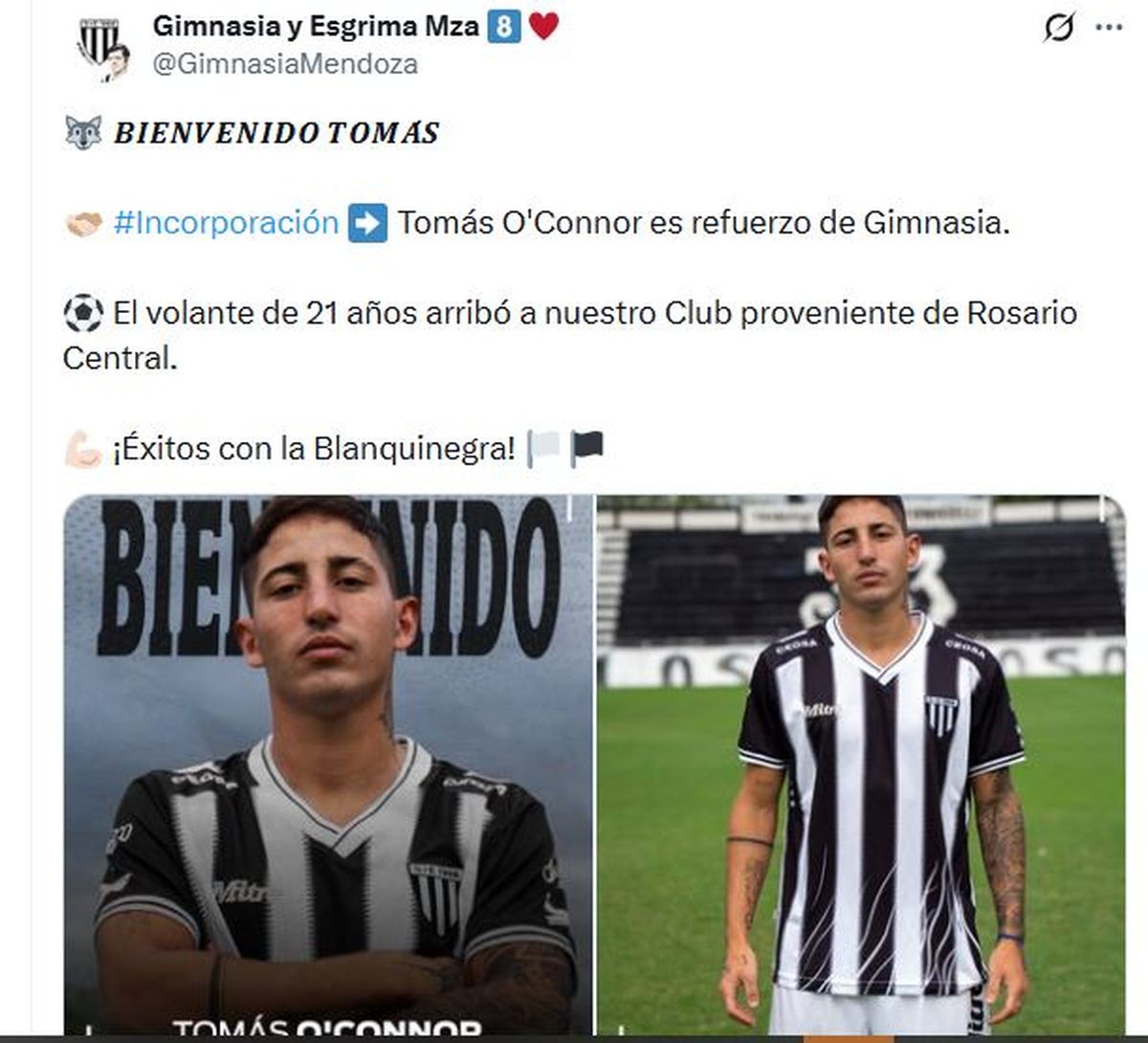Click the blue number 8 badge
The image size is (1148, 1043).
(x=503, y=27)
